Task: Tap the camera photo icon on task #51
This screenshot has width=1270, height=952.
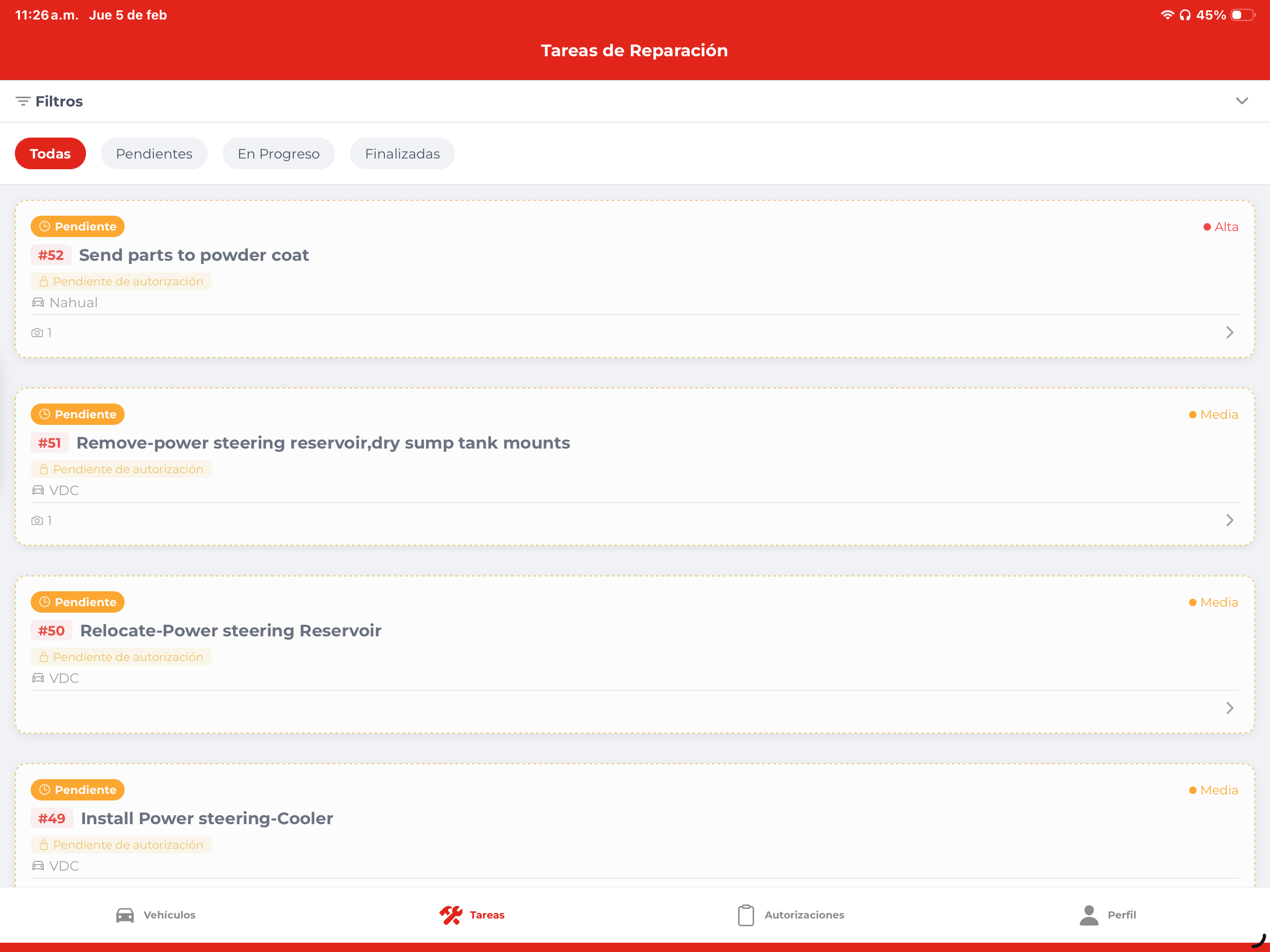Action: pos(37,520)
